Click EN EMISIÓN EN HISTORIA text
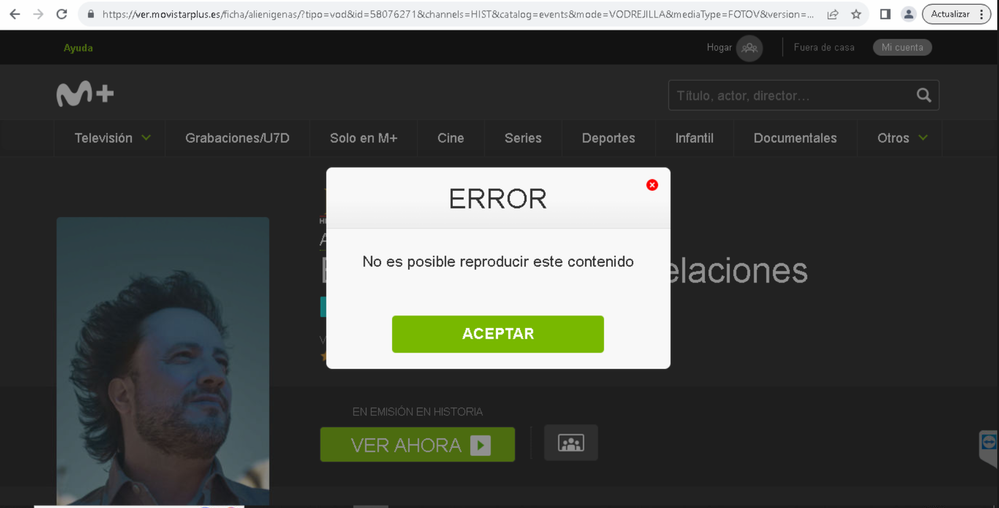Image resolution: width=999 pixels, height=508 pixels. pos(417,412)
